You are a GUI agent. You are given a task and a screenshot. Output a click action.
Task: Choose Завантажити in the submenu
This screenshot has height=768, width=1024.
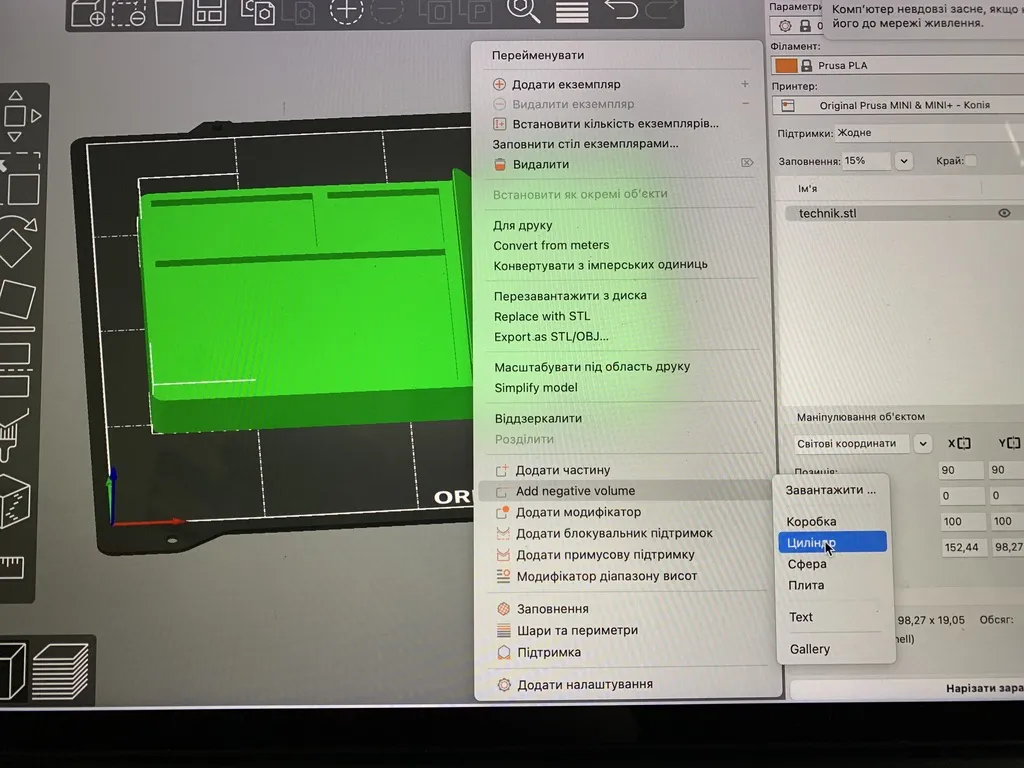[x=831, y=490]
